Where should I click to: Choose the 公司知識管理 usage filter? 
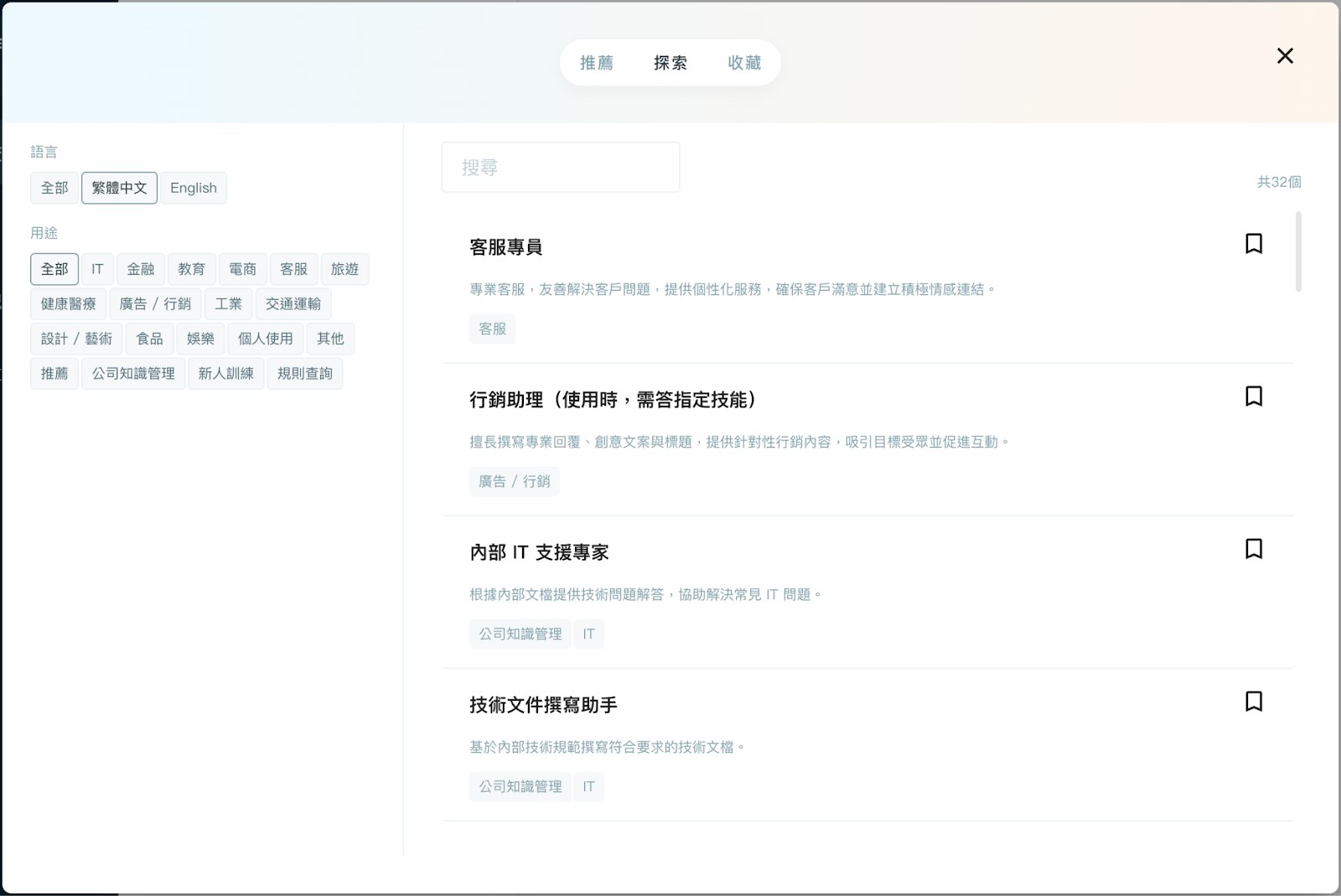pyautogui.click(x=133, y=373)
